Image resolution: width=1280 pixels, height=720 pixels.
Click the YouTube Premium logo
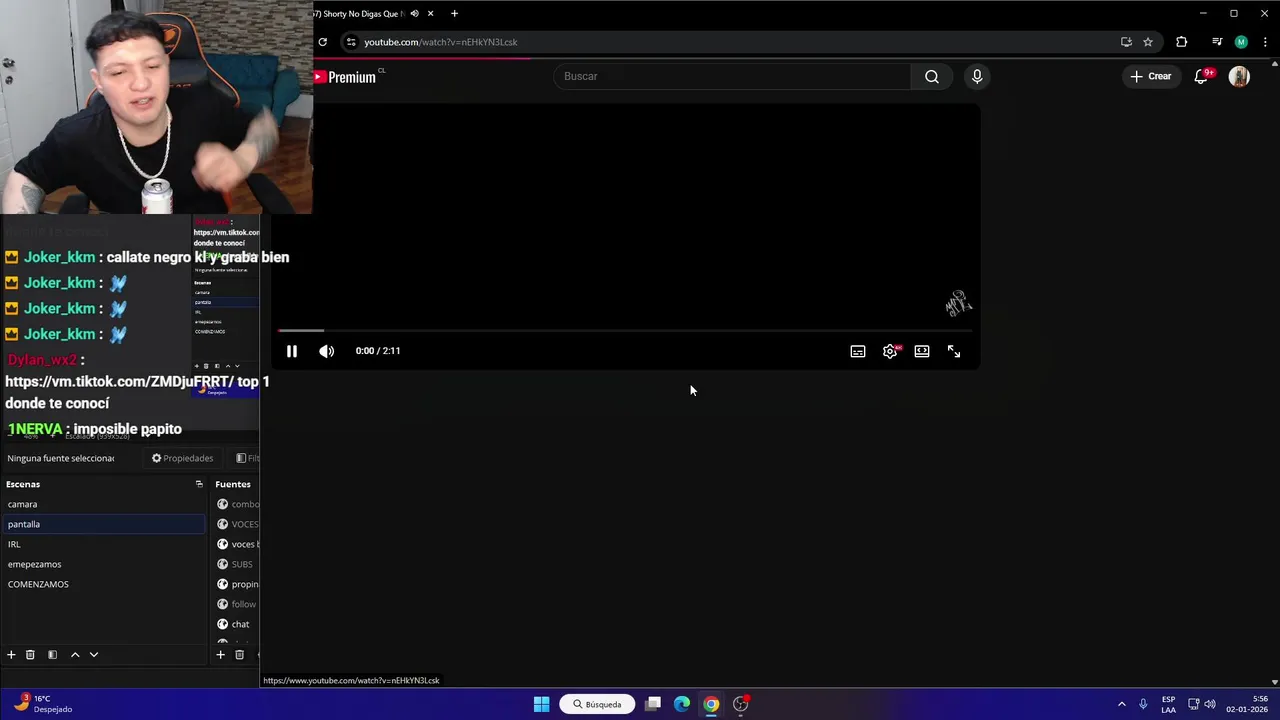[345, 77]
